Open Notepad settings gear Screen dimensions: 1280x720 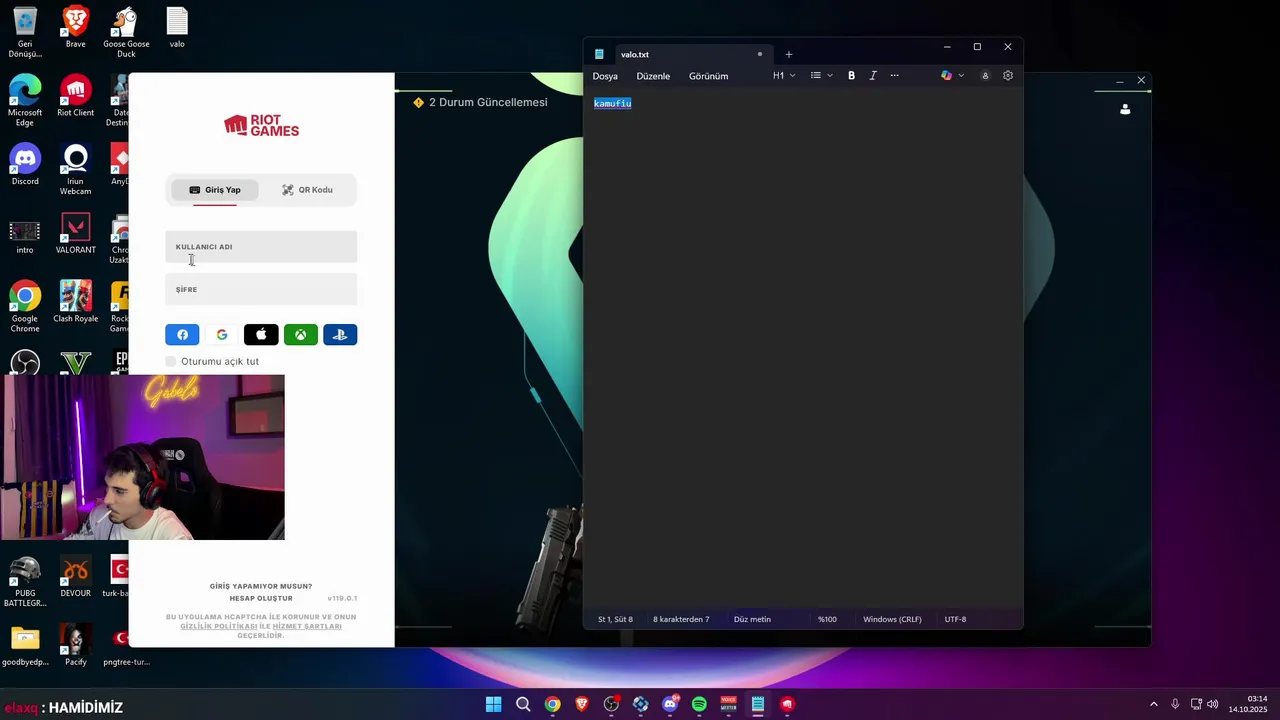[x=1008, y=76]
